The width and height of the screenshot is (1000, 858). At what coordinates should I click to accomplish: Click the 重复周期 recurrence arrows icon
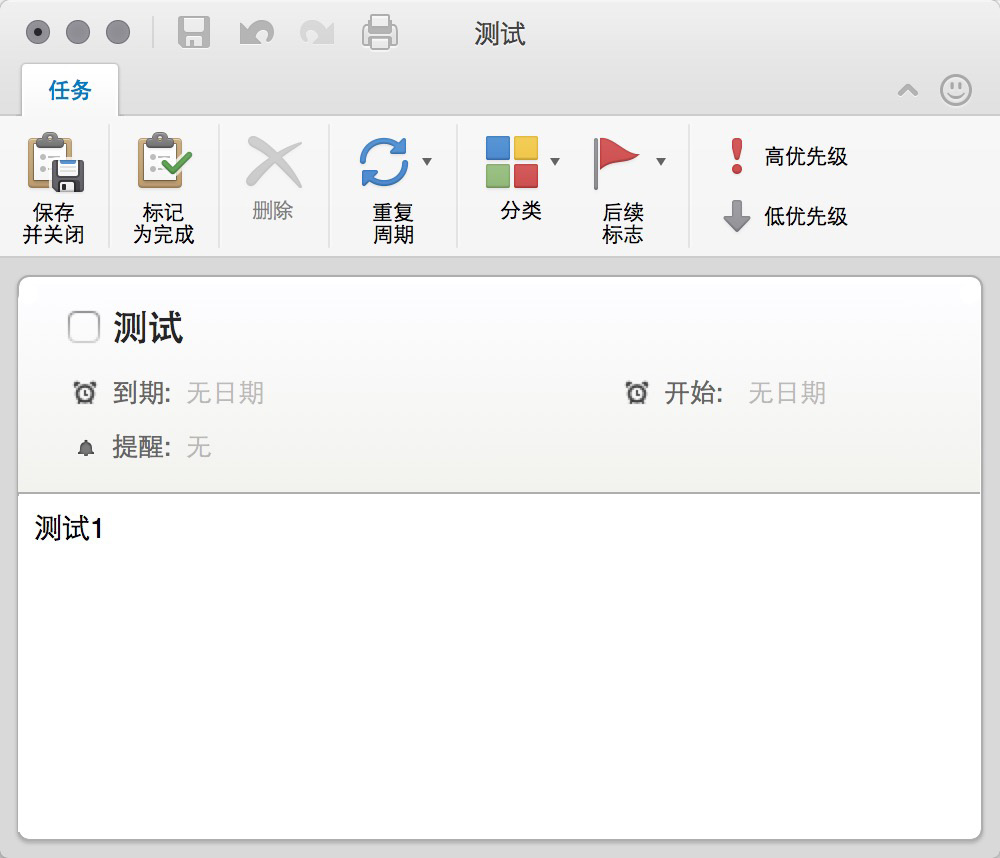coord(384,162)
